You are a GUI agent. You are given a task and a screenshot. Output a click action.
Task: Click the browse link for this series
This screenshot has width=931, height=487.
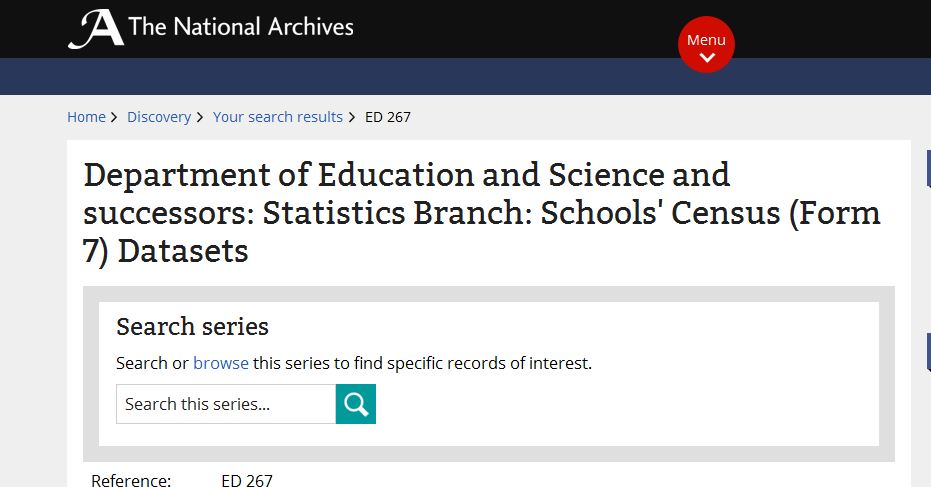[x=221, y=363]
